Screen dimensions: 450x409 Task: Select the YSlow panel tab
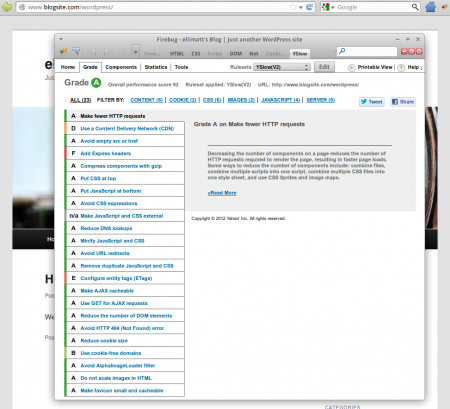click(300, 53)
